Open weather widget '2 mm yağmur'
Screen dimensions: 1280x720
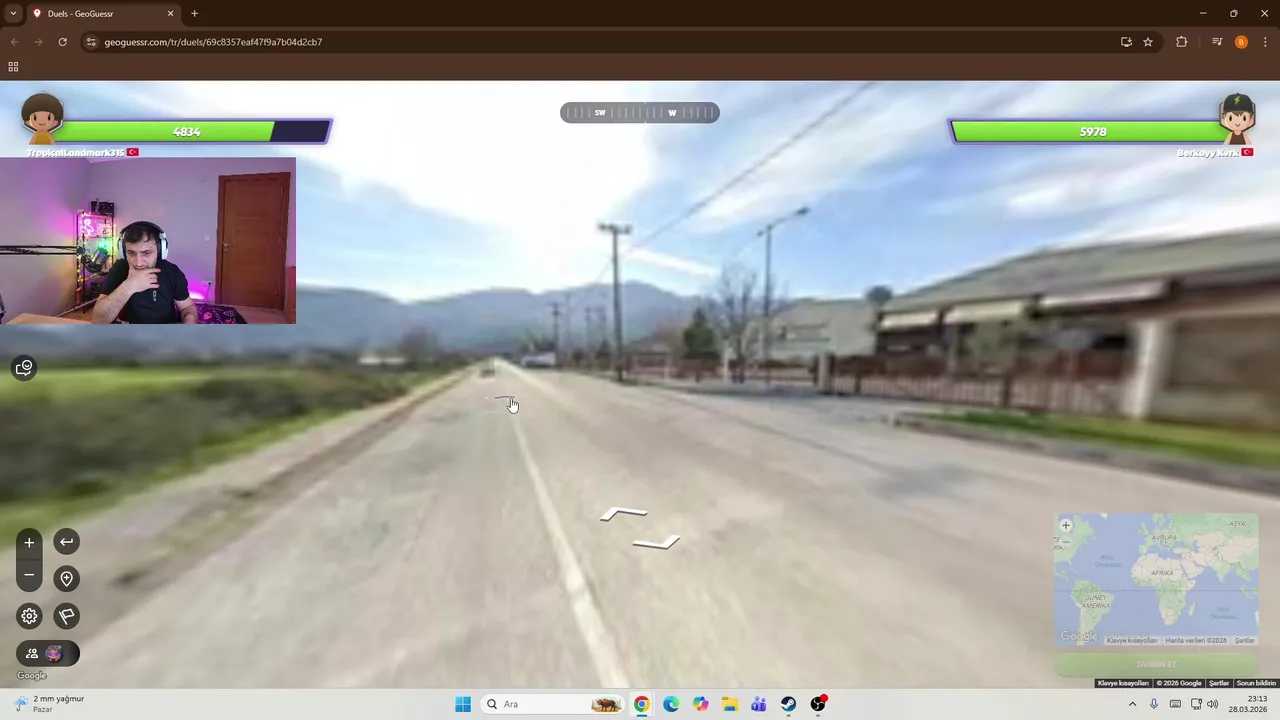(x=50, y=704)
